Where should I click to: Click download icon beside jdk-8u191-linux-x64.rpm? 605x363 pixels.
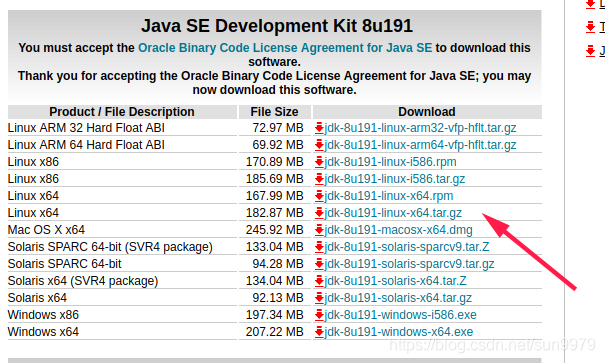[319, 196]
